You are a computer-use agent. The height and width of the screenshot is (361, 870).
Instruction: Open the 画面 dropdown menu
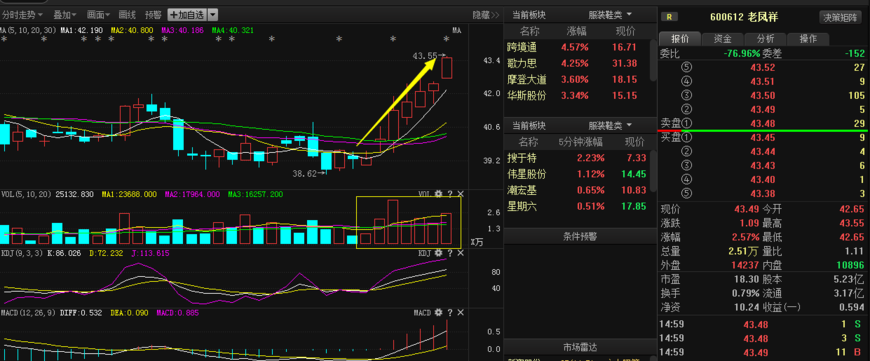pos(99,15)
